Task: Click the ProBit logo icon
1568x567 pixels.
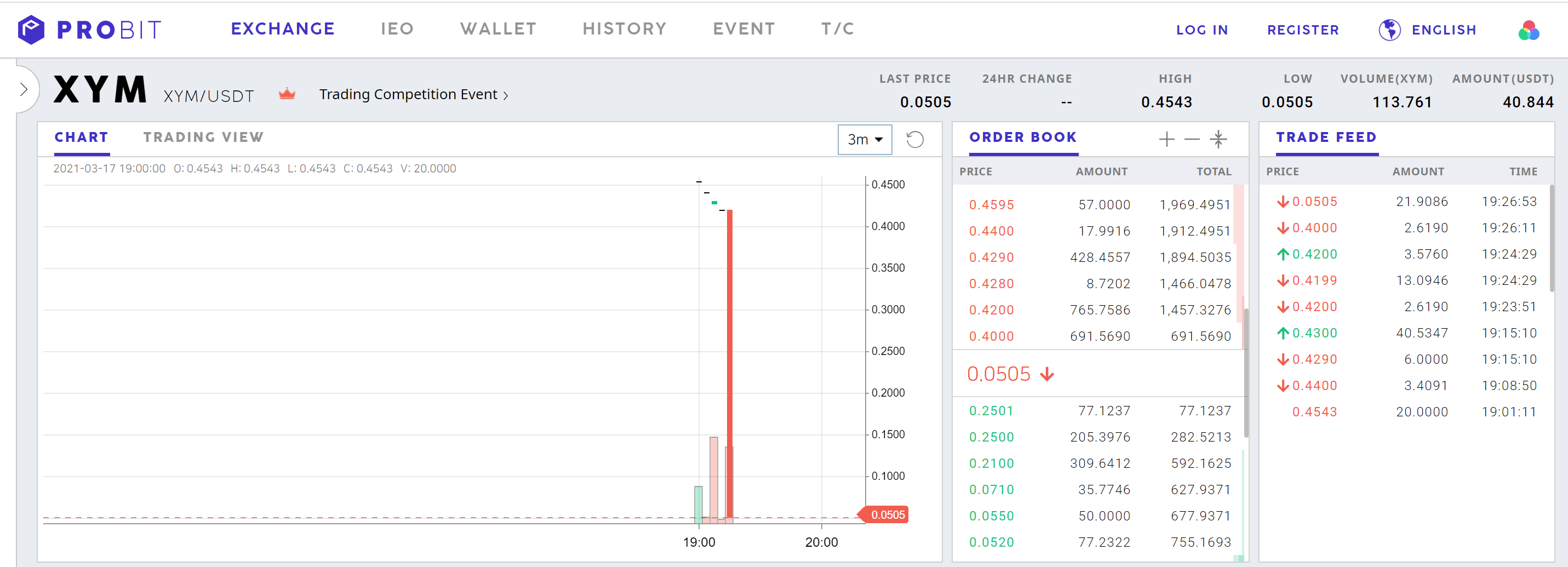Action: point(31,29)
